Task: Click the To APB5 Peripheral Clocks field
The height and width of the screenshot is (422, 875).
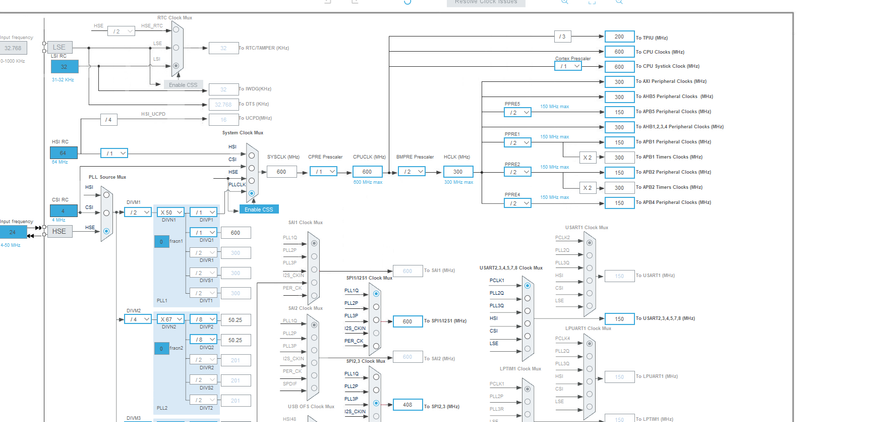Action: [x=619, y=112]
